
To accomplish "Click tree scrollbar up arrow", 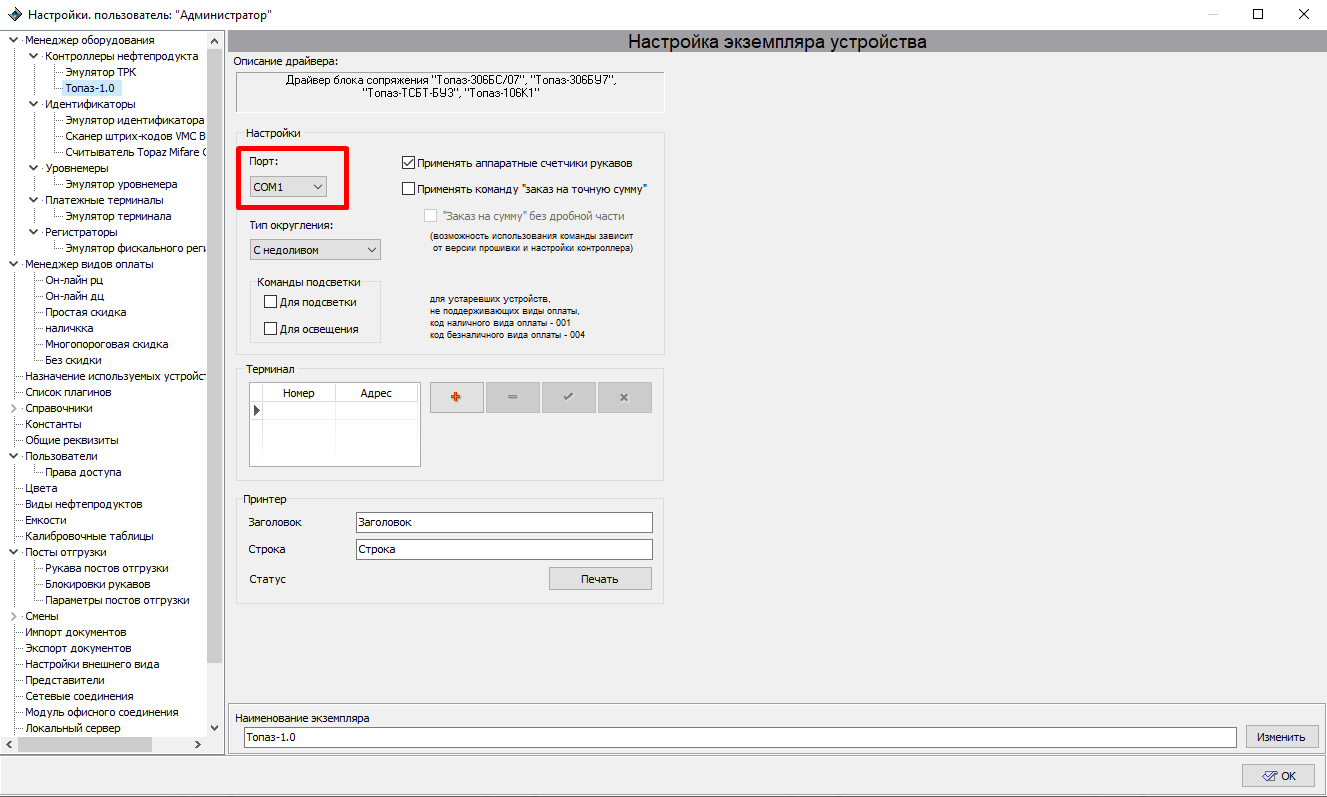I will coord(214,40).
